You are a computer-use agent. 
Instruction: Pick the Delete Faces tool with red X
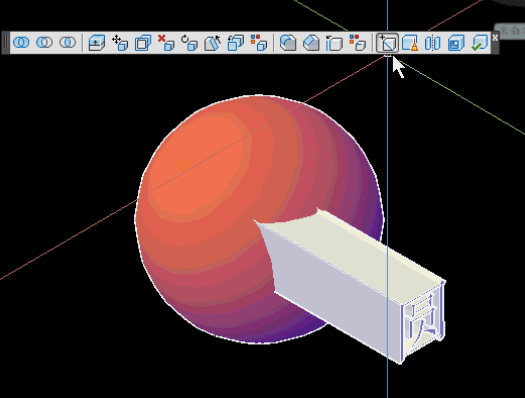point(166,43)
